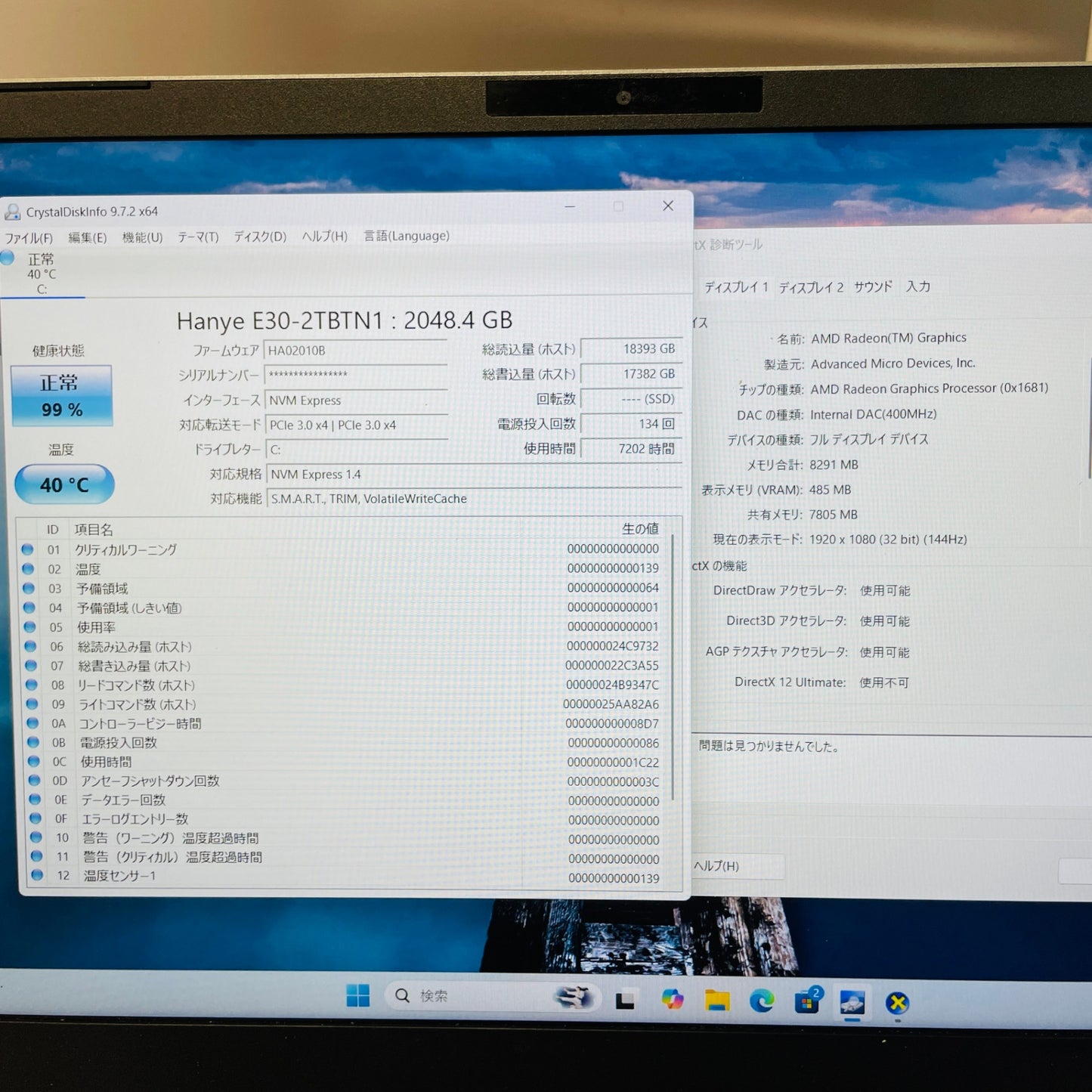Switch to the ディスプレイ2 tab in dxdiag
The width and height of the screenshot is (1092, 1092).
tap(811, 286)
